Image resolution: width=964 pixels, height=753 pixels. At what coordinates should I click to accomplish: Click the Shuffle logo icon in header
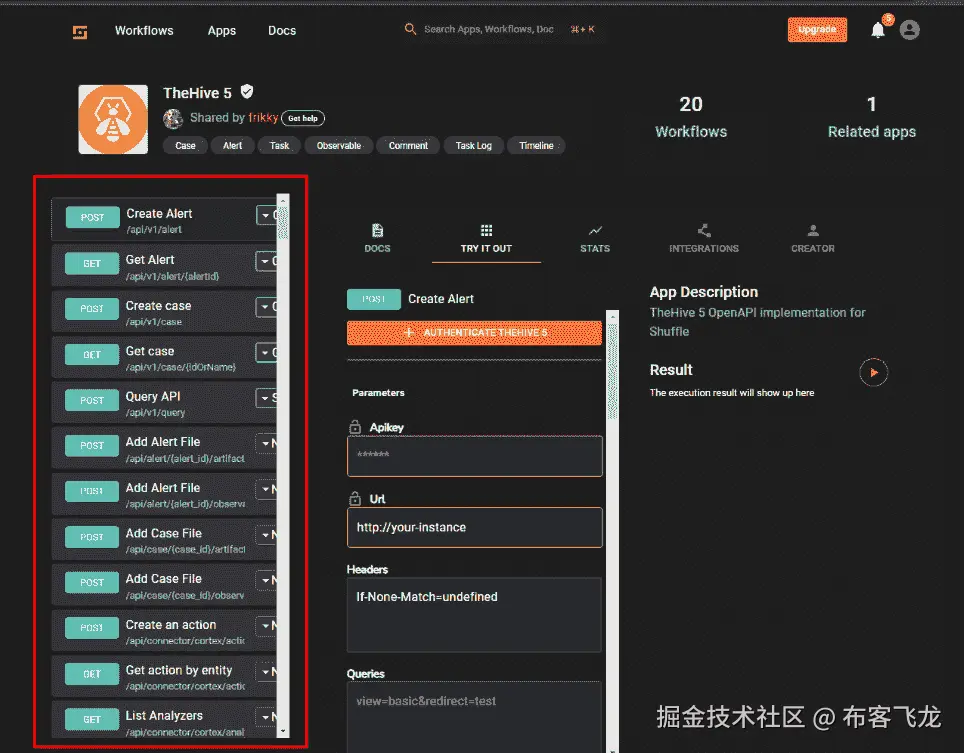(x=80, y=31)
